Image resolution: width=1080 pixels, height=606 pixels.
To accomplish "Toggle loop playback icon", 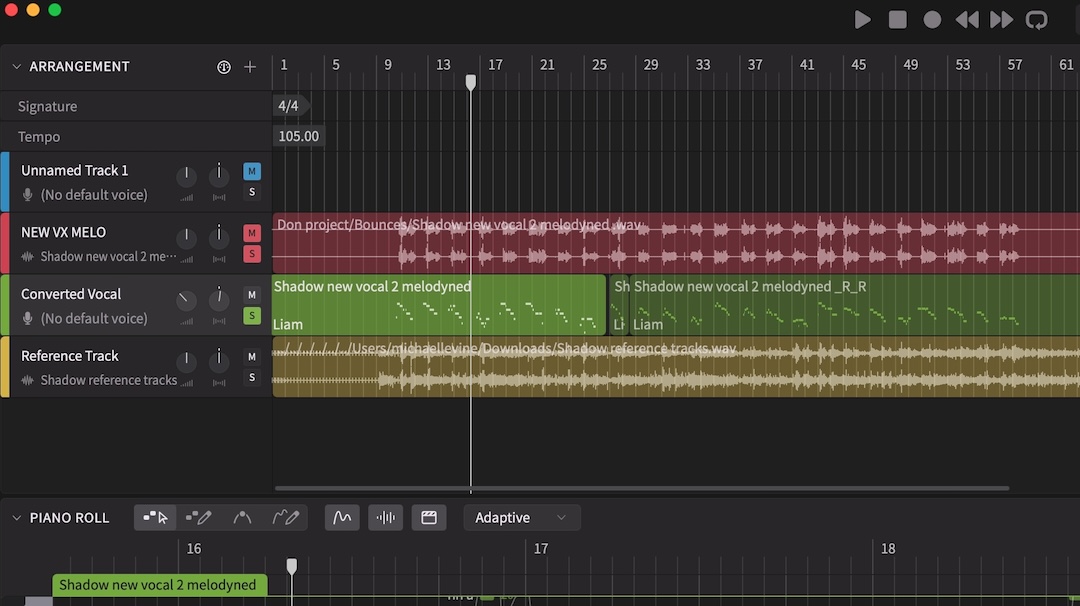I will tap(1037, 20).
